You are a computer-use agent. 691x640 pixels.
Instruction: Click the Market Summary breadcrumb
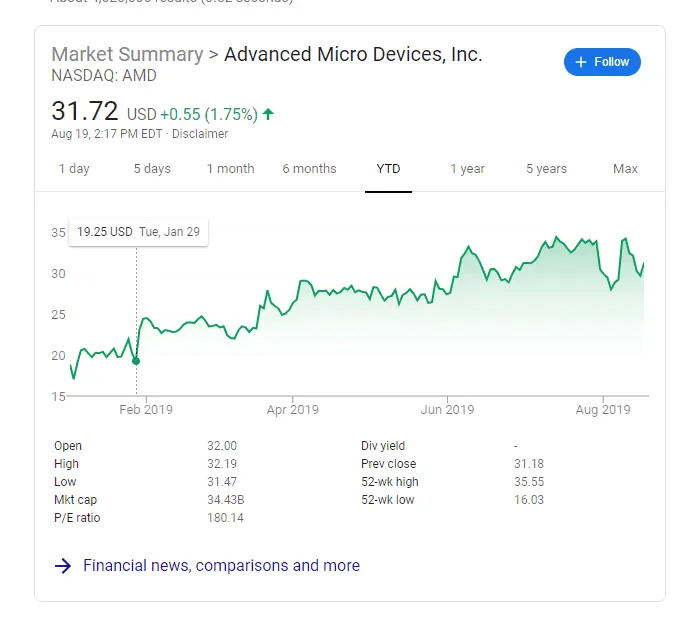[126, 54]
